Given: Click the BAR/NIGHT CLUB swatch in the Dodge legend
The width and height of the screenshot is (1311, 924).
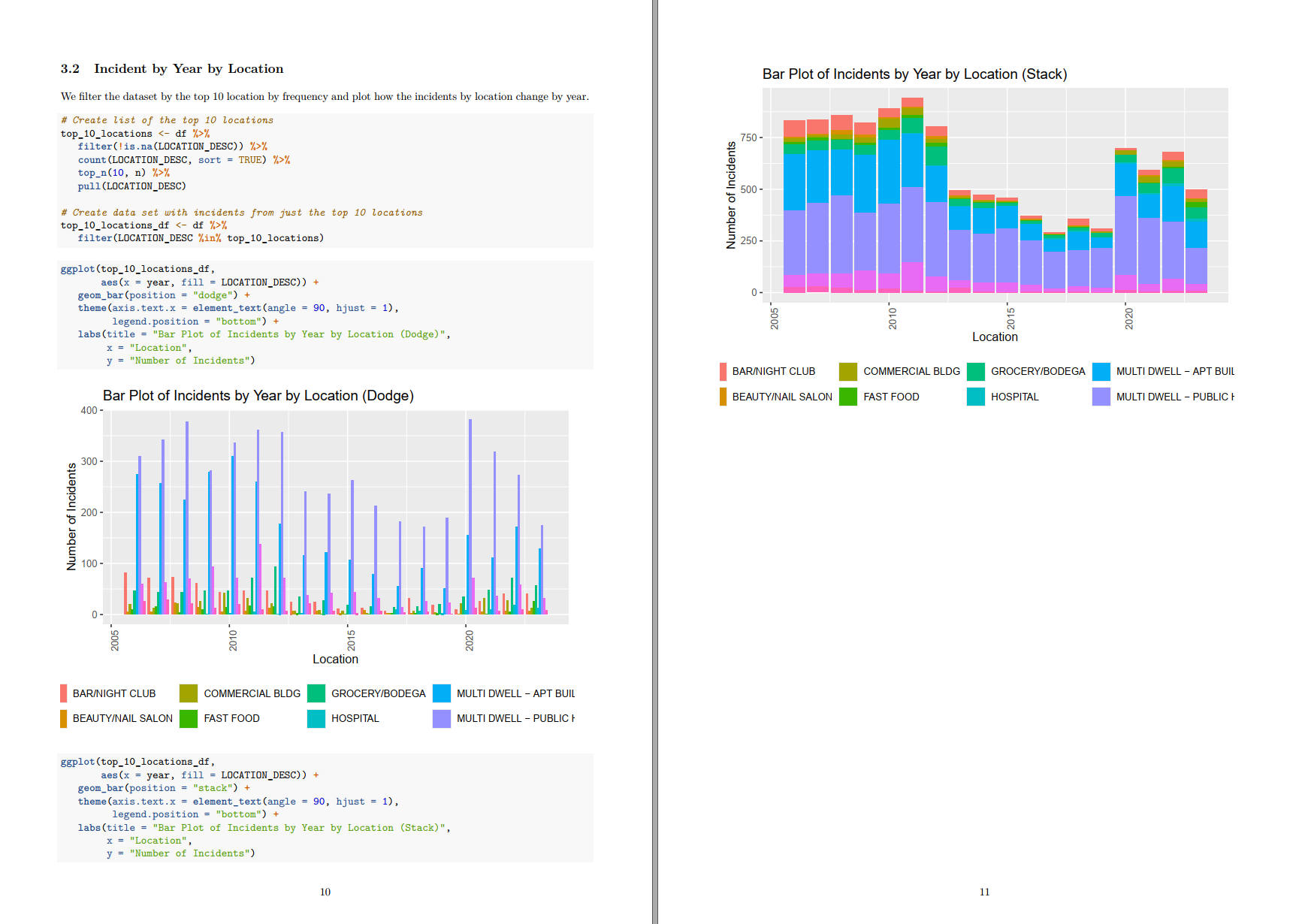Looking at the screenshot, I should (x=64, y=693).
